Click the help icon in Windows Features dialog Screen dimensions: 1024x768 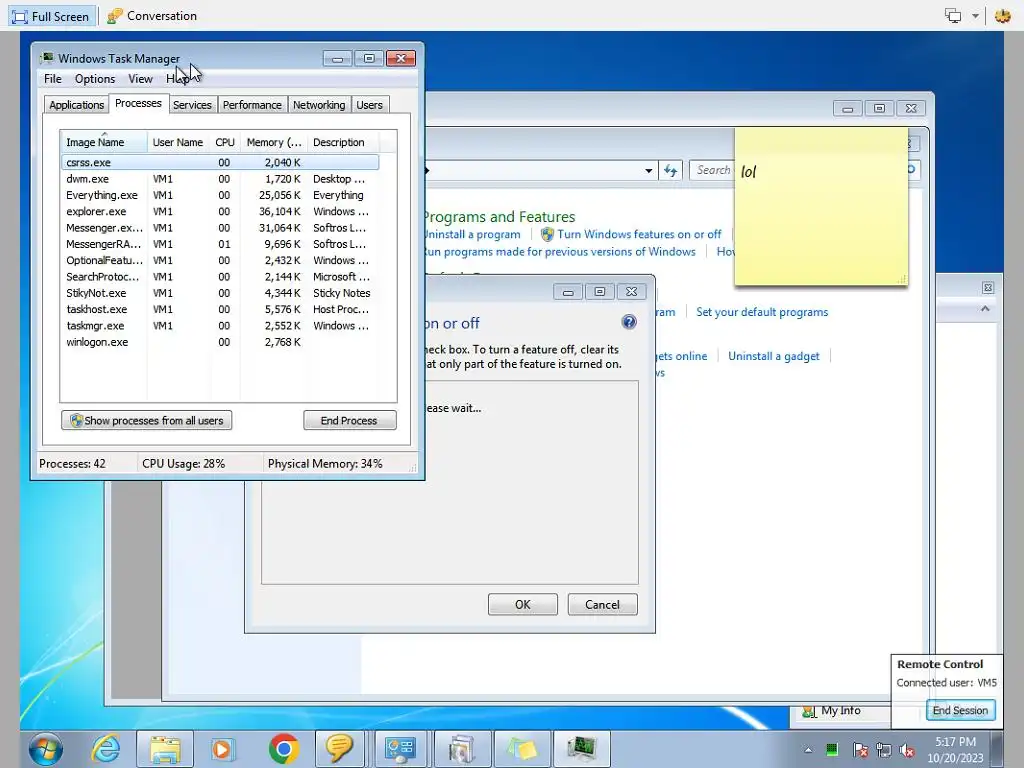(629, 322)
